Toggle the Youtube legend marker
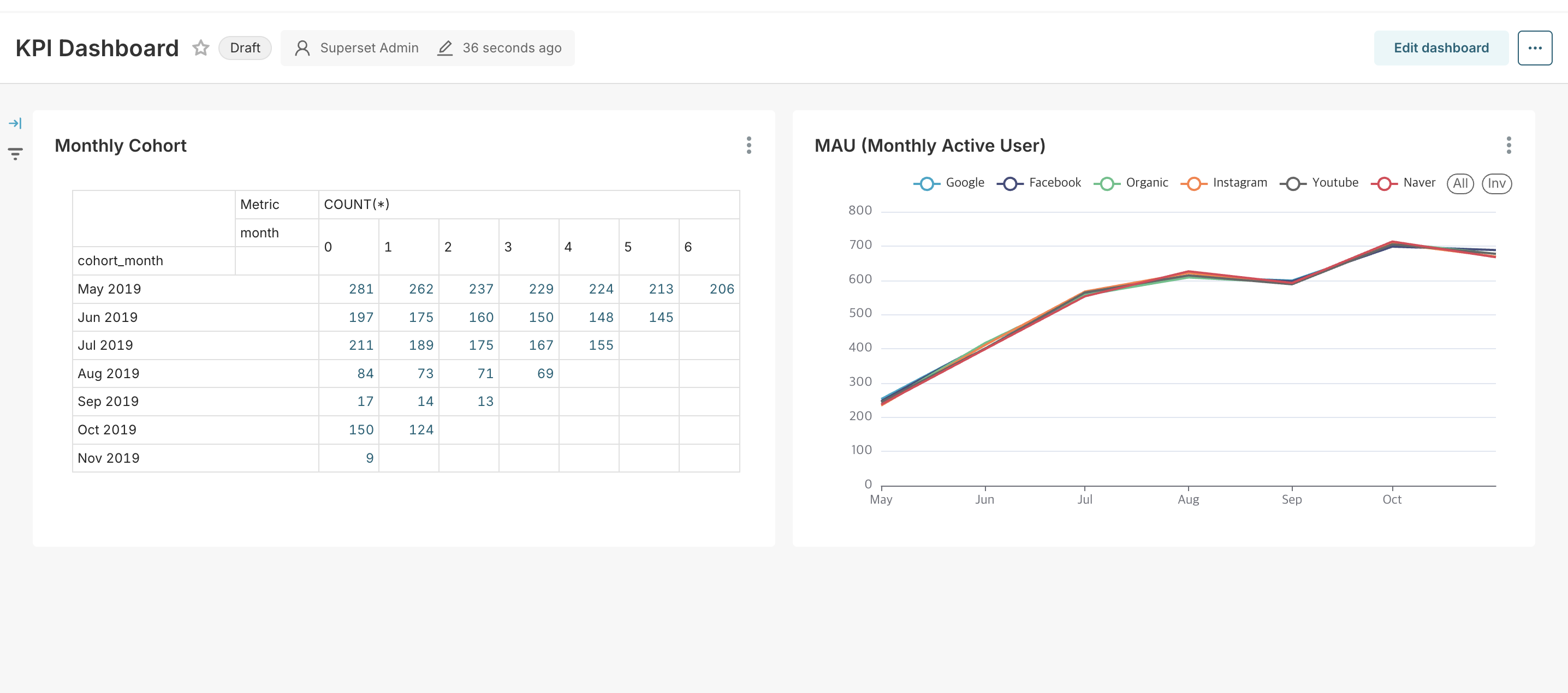1568x693 pixels. click(1293, 184)
